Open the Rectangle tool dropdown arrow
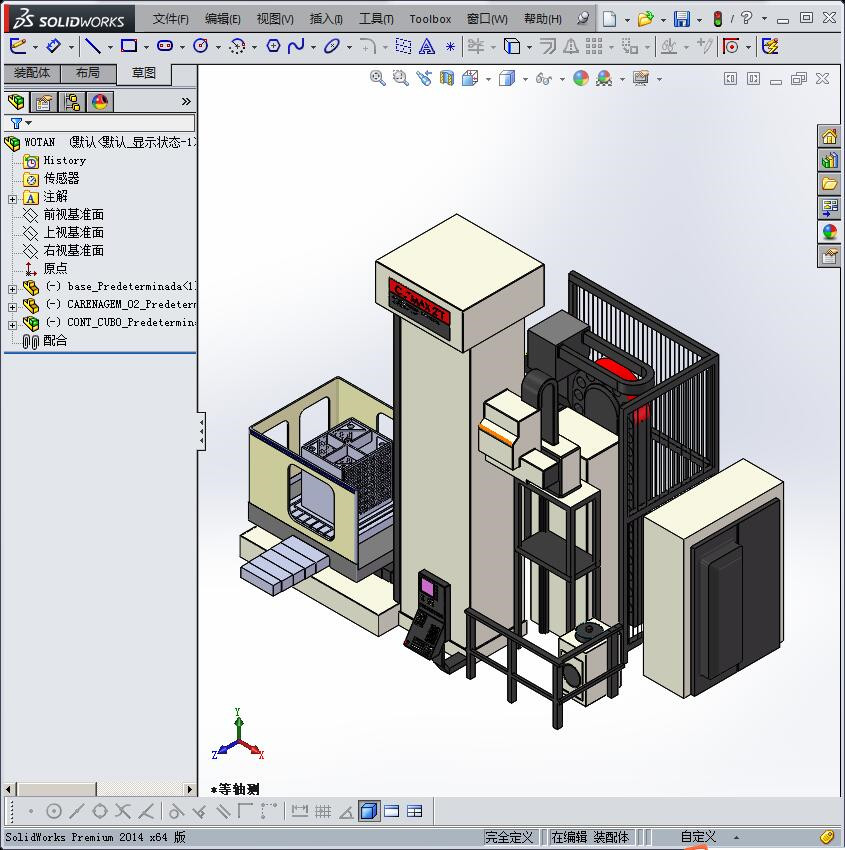845x850 pixels. [x=146, y=48]
